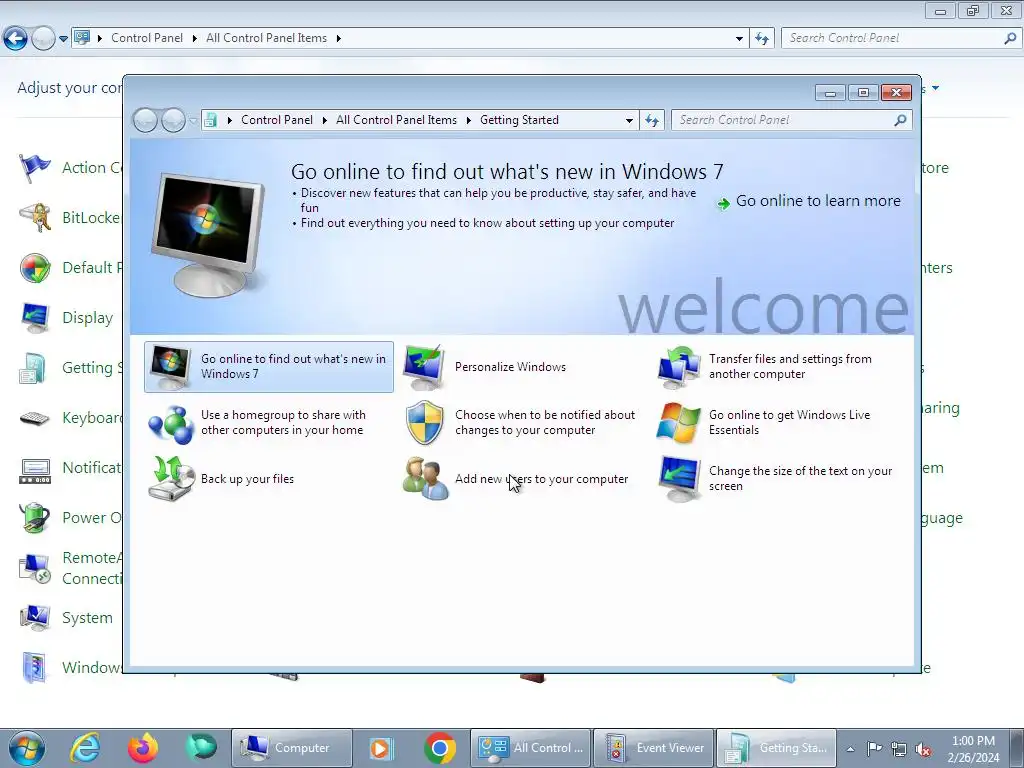Click the Transfer files and settings icon
This screenshot has height=768, width=1024.
(x=679, y=367)
